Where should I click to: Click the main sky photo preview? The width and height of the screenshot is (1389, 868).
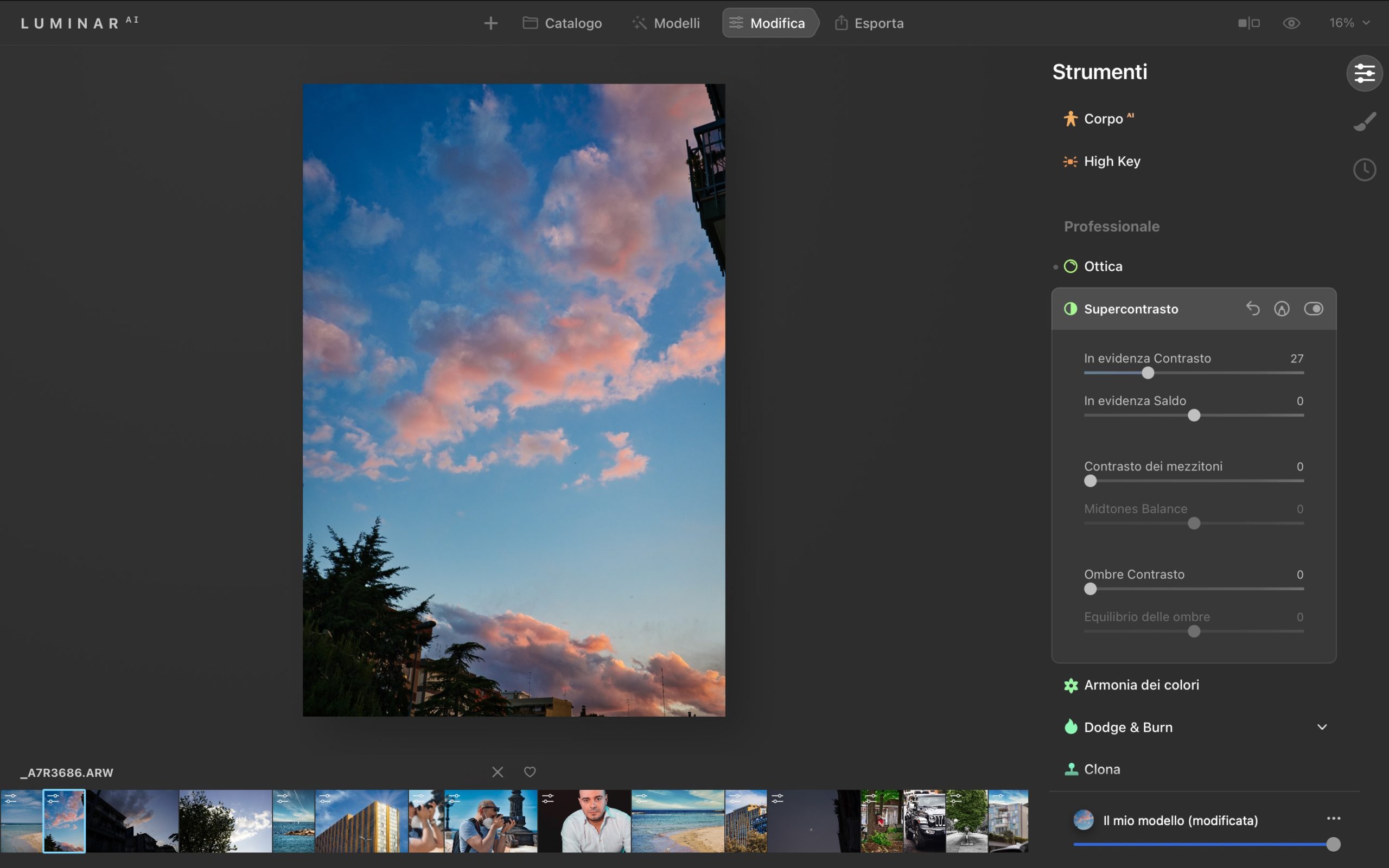tap(514, 400)
